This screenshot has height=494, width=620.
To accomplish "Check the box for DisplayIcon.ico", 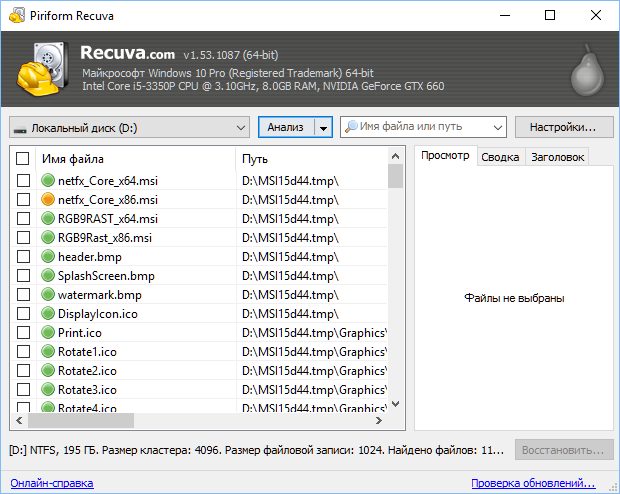I will point(23,313).
